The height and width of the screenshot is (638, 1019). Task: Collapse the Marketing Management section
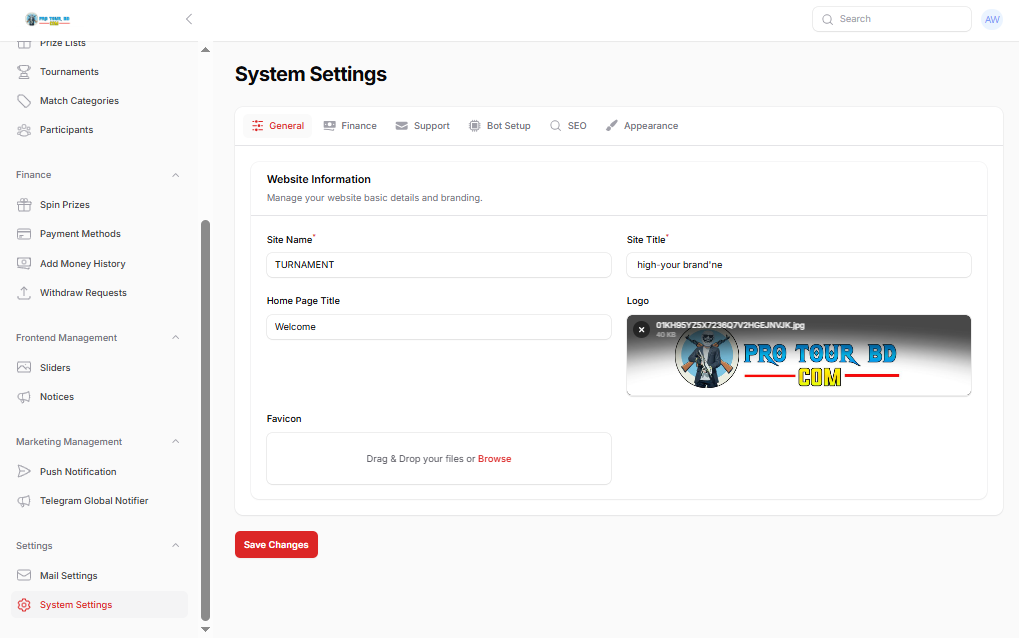point(176,442)
